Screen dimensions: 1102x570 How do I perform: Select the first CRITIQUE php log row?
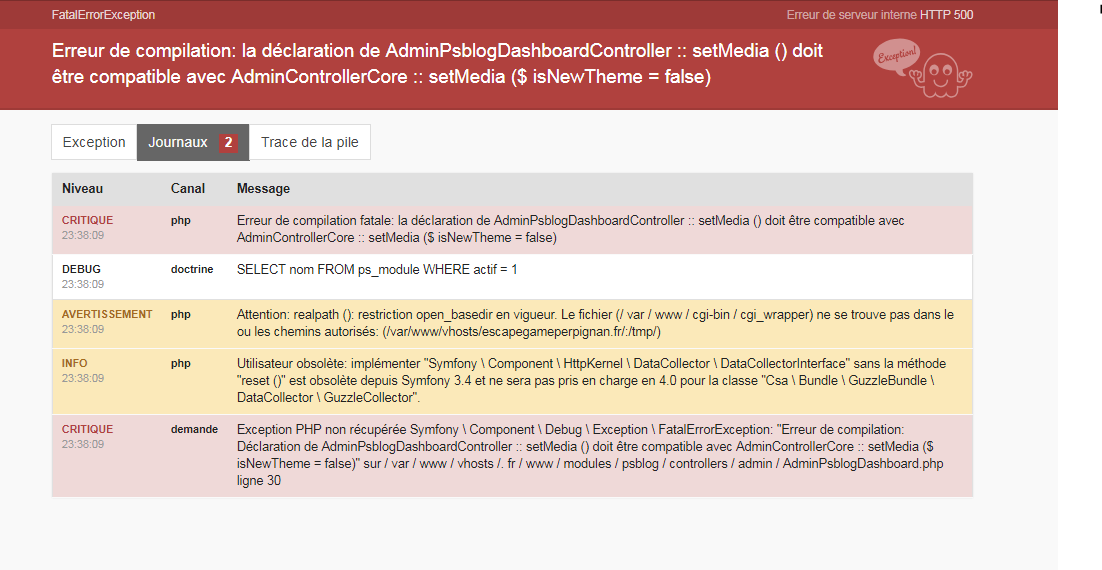click(512, 229)
